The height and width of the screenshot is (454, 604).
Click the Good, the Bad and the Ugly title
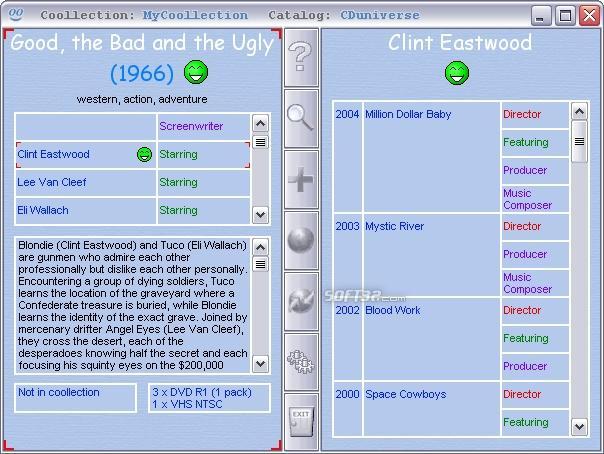tap(142, 42)
